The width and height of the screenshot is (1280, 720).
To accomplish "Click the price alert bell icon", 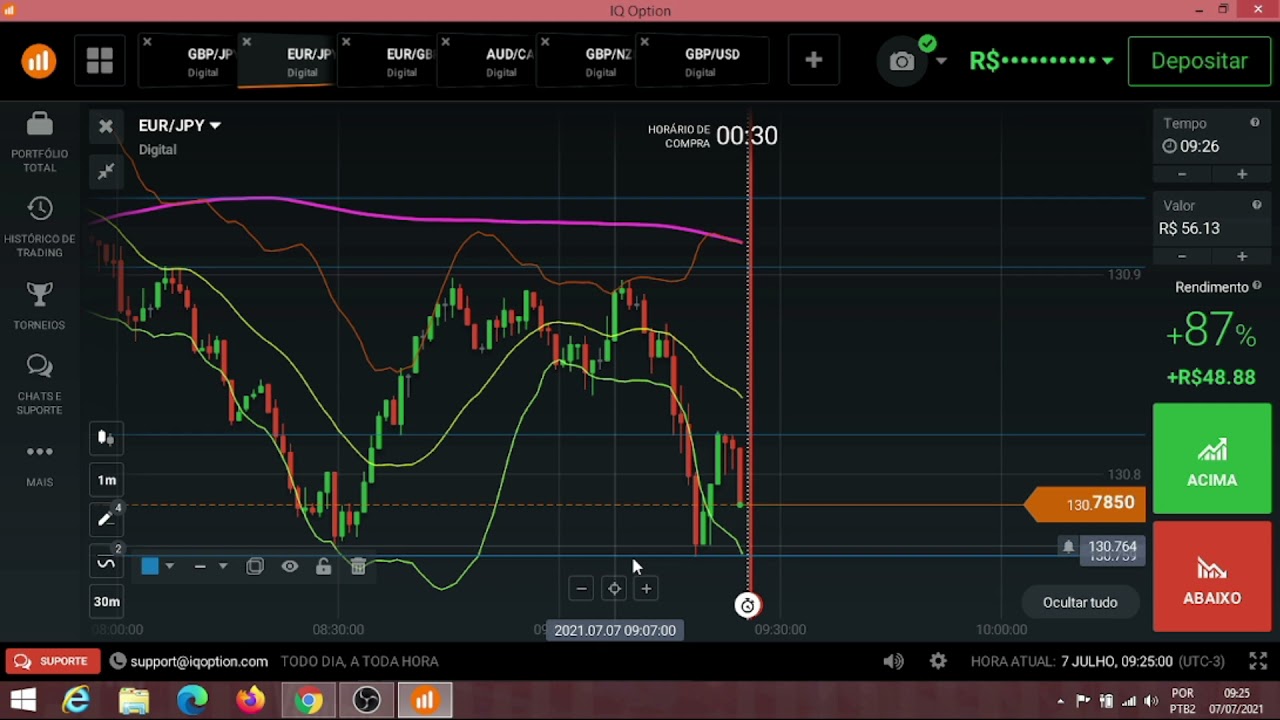I will (1068, 547).
